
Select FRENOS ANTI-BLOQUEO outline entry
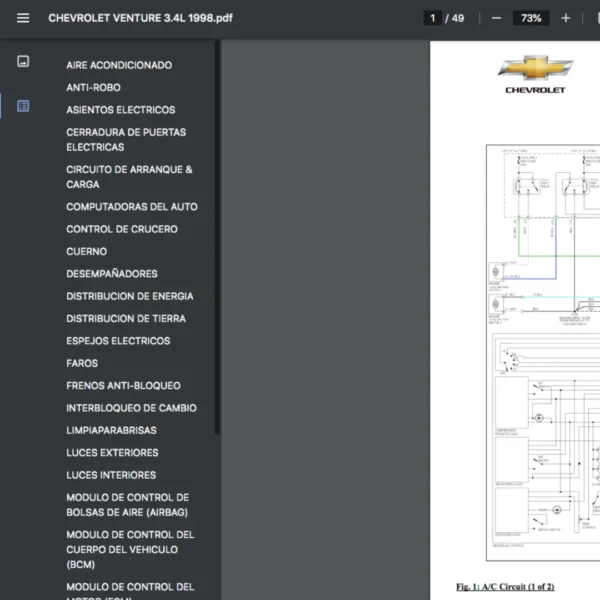coord(123,386)
